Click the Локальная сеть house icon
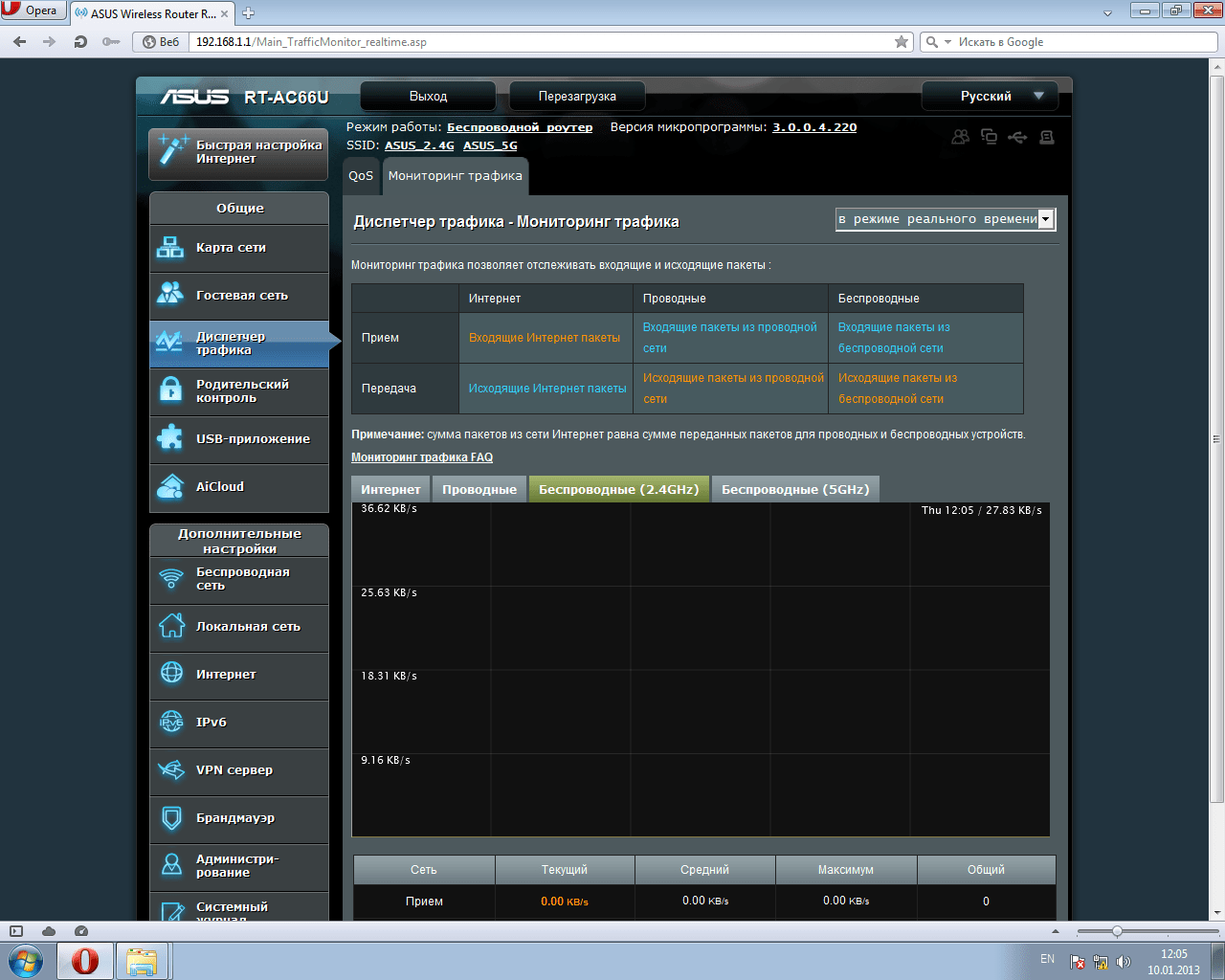Viewport: 1225px width, 980px height. (x=171, y=625)
